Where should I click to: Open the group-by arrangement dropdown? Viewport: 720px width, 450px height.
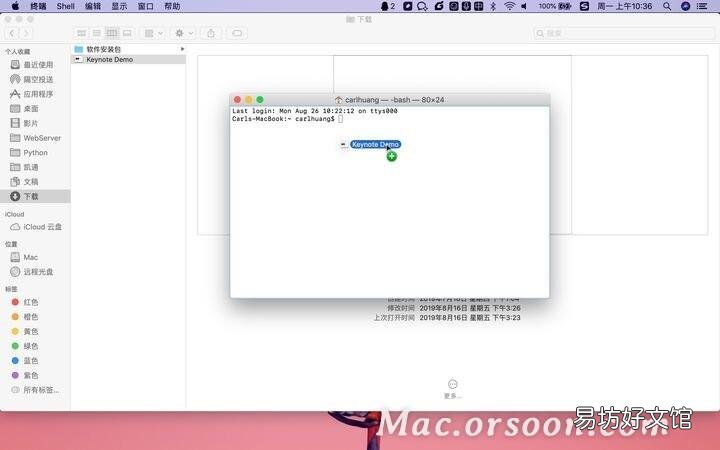(x=153, y=33)
